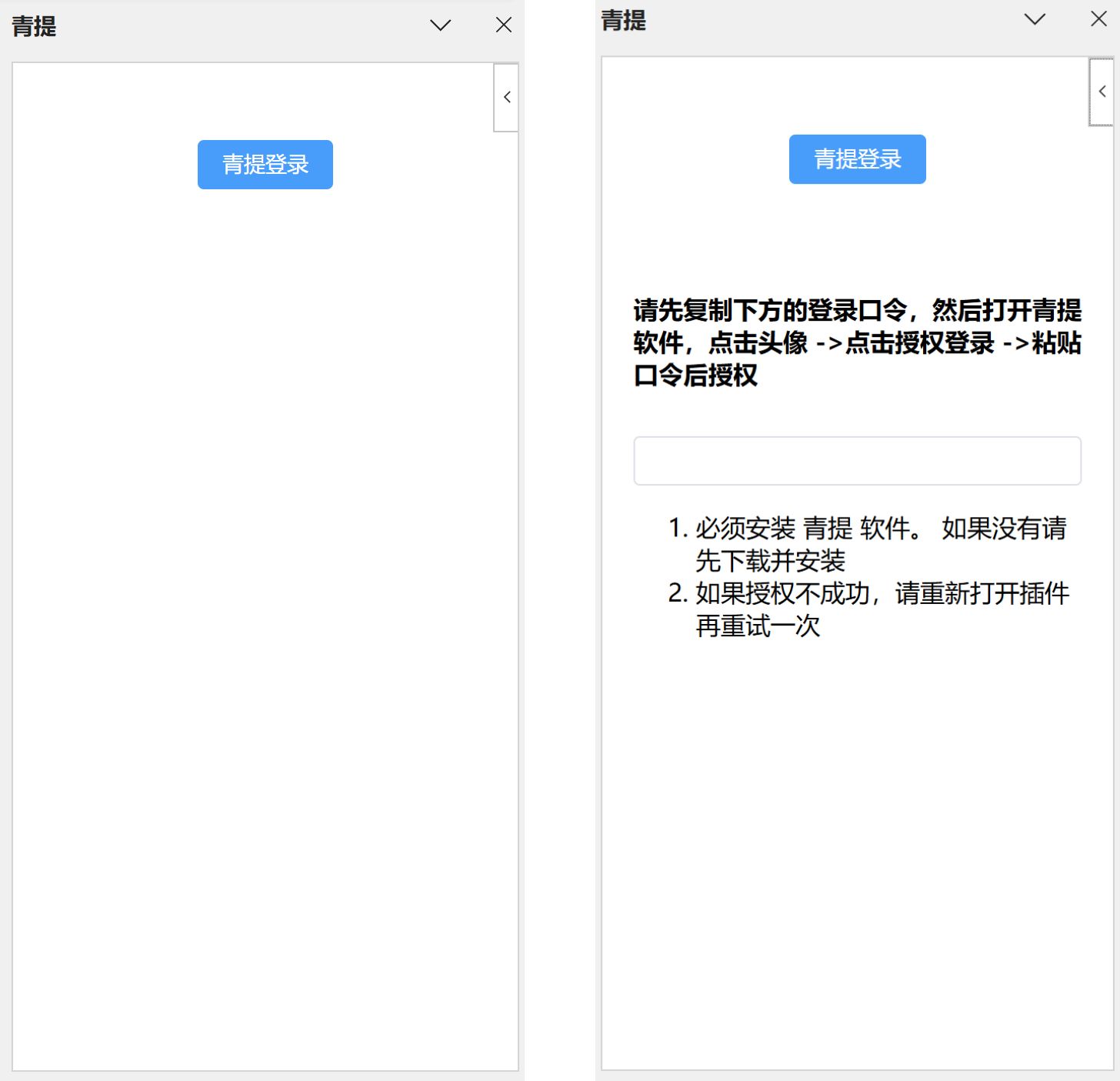Select the note 必须安装 青提 软件
This screenshot has width=1120, height=1081.
(x=803, y=529)
